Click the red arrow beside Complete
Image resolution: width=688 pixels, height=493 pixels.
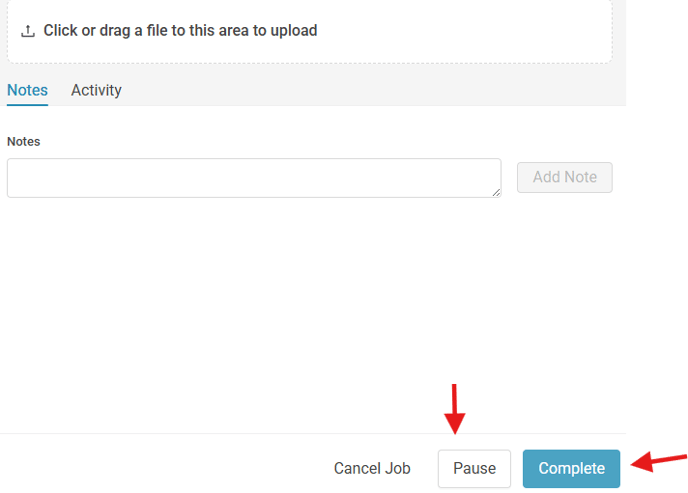659,462
